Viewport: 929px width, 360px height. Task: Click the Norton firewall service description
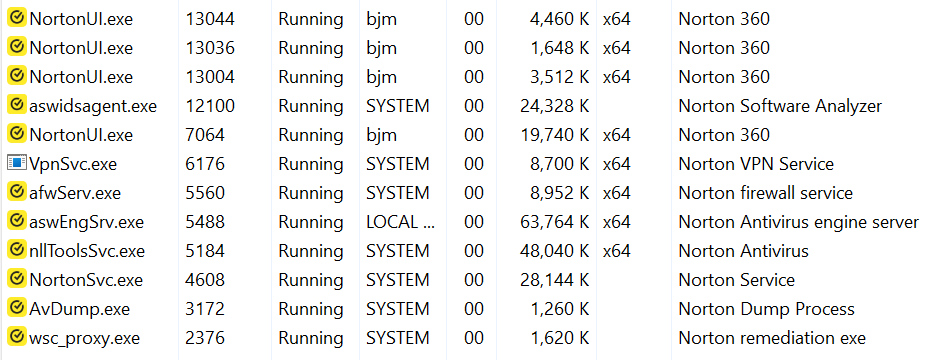pos(765,193)
